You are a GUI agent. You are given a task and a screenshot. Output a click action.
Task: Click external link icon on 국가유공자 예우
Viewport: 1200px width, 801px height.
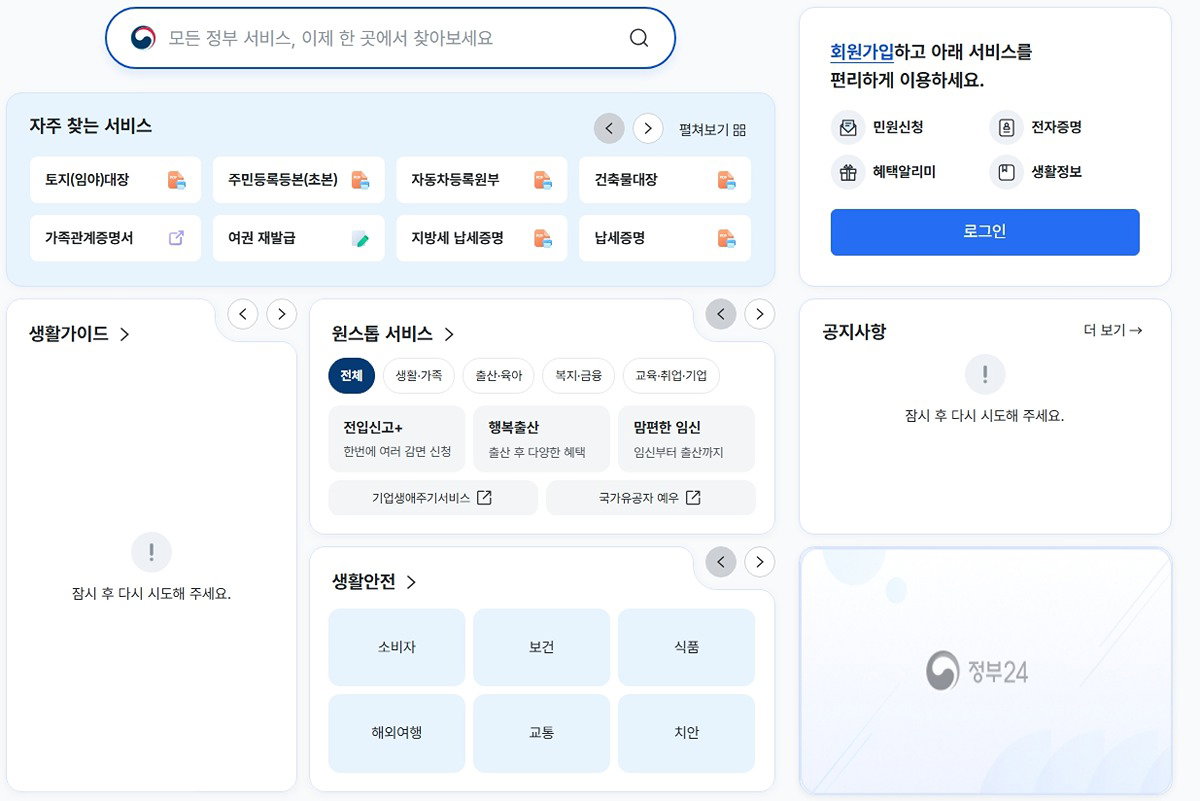click(692, 498)
